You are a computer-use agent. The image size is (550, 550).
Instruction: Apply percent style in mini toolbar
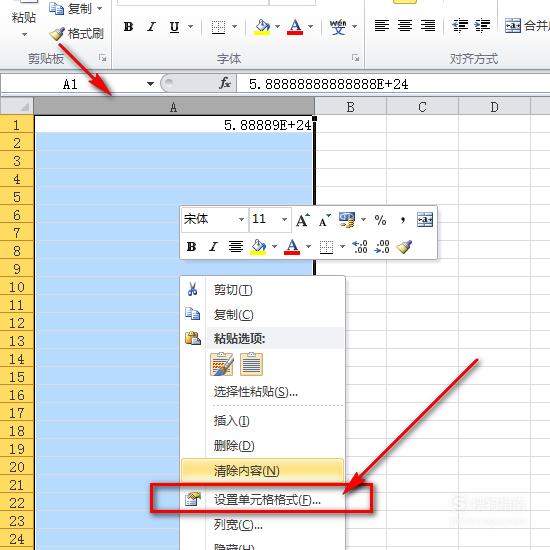click(380, 220)
